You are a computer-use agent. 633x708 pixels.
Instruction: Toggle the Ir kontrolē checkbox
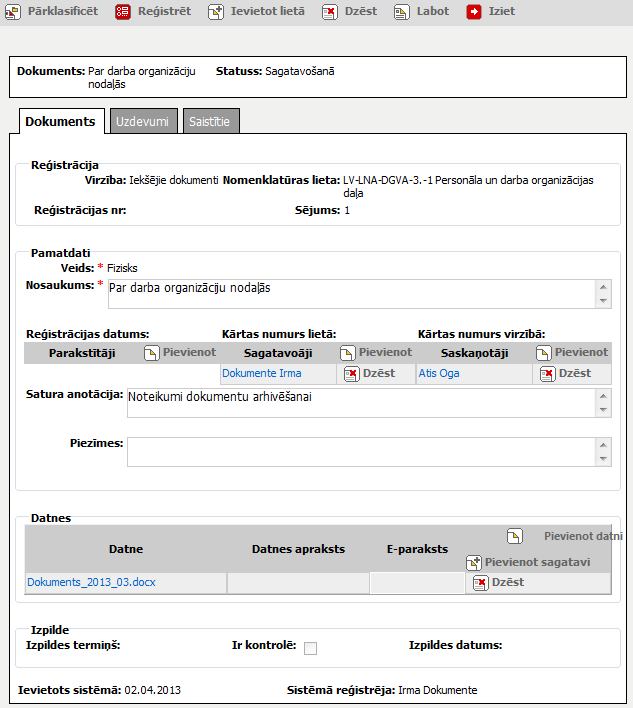[x=310, y=648]
